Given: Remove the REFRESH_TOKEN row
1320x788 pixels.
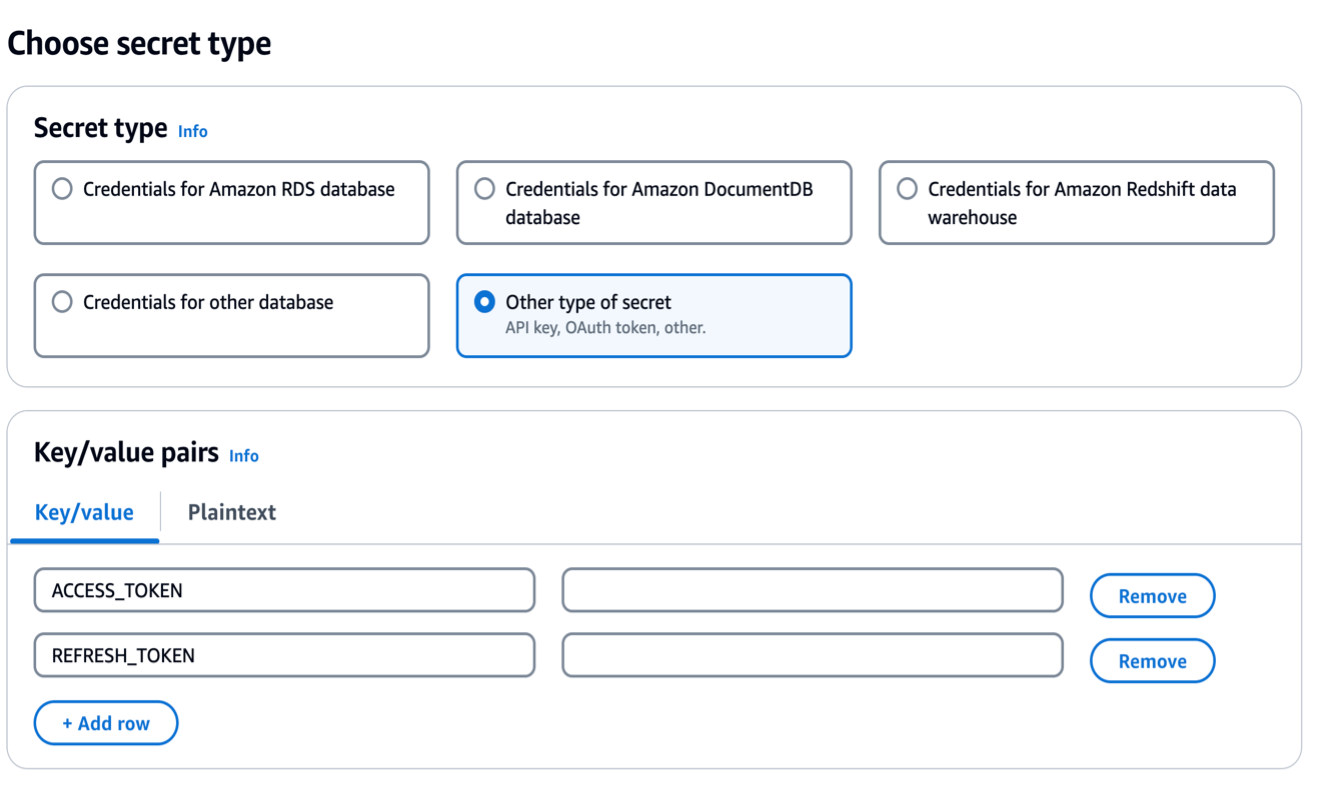Looking at the screenshot, I should (1152, 661).
